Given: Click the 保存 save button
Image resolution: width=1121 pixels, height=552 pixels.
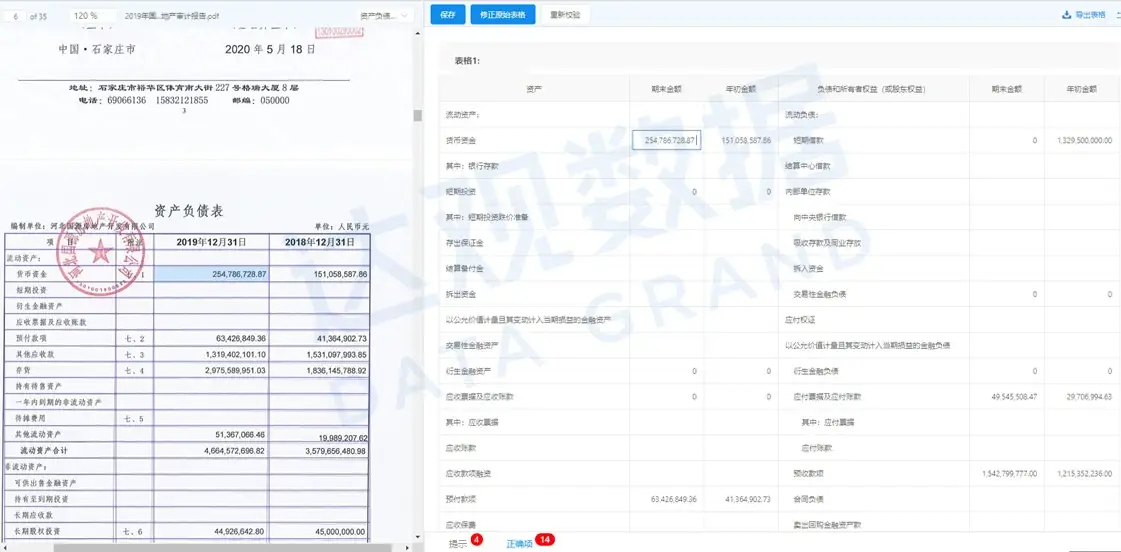Looking at the screenshot, I should tap(447, 15).
